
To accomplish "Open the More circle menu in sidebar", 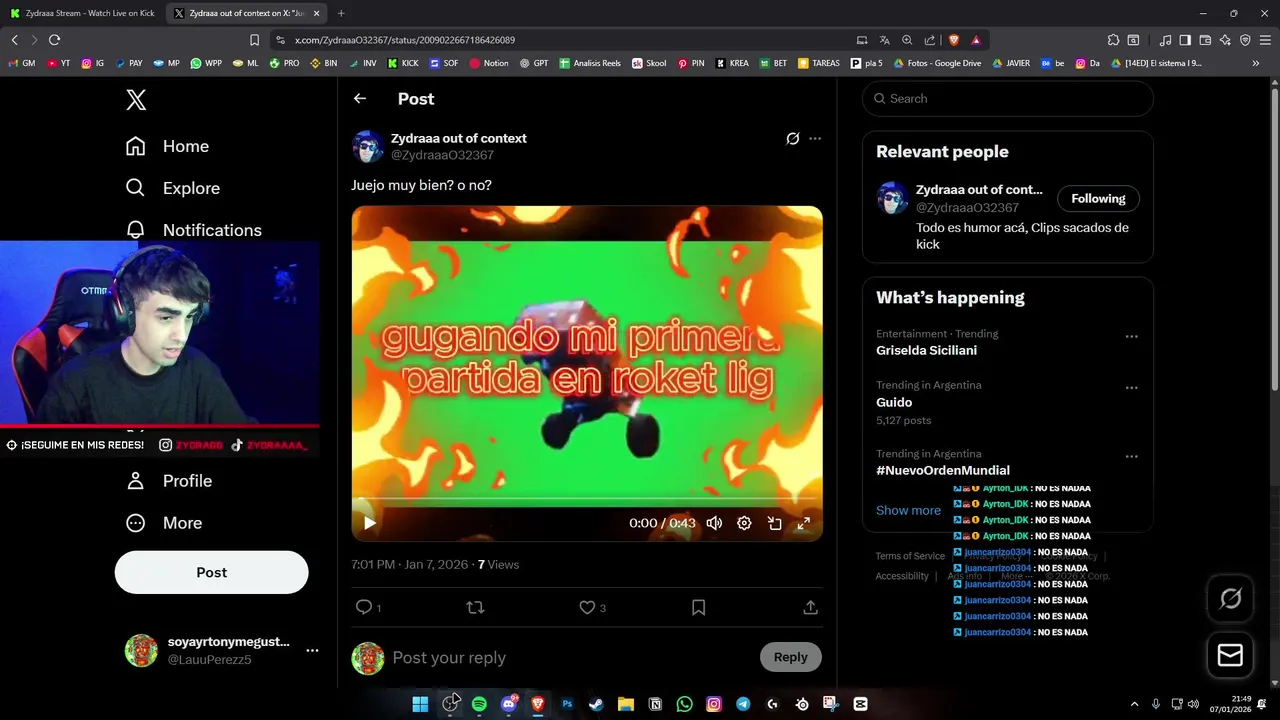I will [x=136, y=523].
